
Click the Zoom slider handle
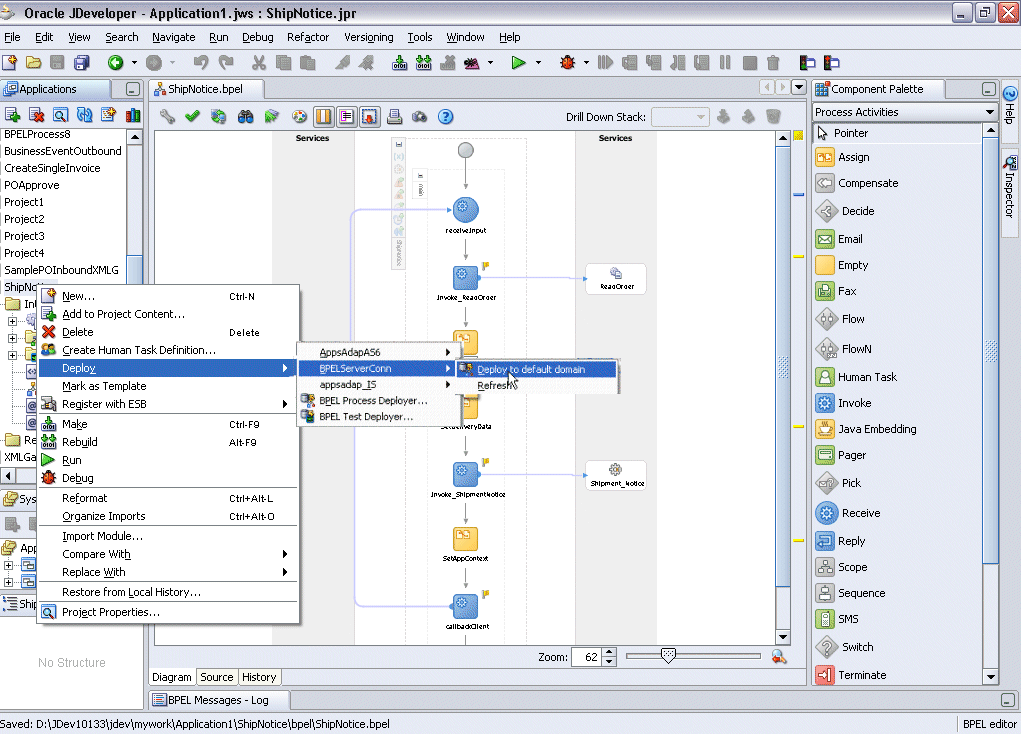(x=668, y=656)
